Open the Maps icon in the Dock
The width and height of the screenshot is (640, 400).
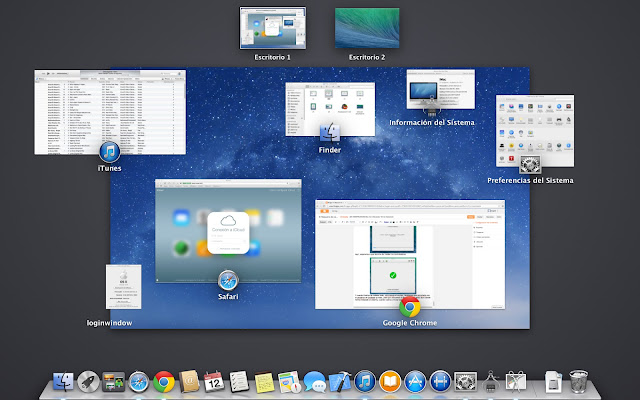[289, 382]
